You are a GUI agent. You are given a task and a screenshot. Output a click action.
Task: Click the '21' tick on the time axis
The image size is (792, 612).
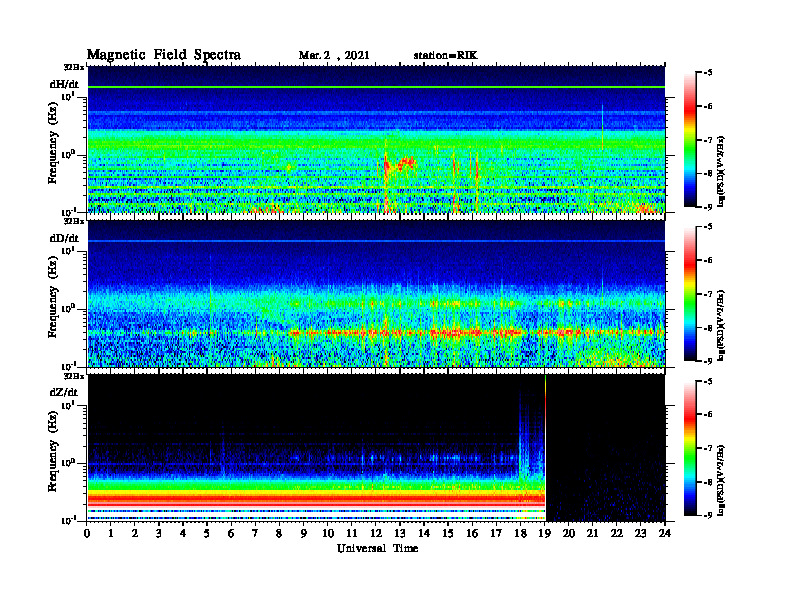click(x=592, y=534)
